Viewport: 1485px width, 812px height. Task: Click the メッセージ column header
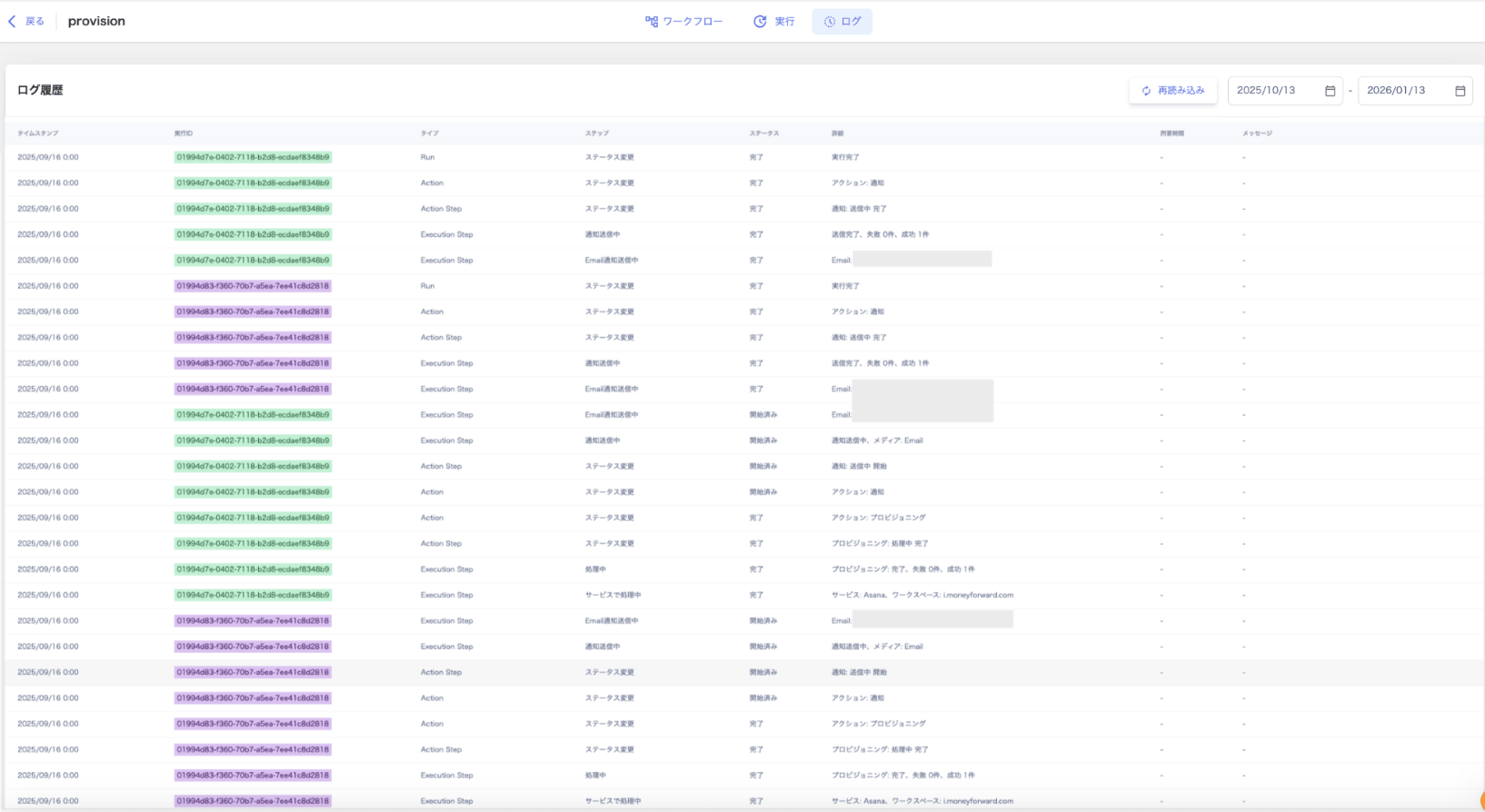[1258, 134]
